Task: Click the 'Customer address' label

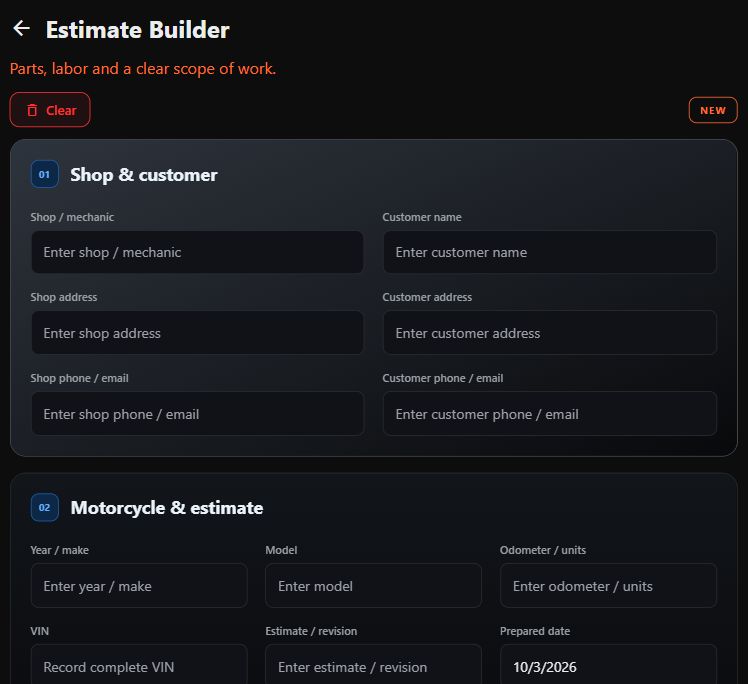Action: [x=427, y=297]
